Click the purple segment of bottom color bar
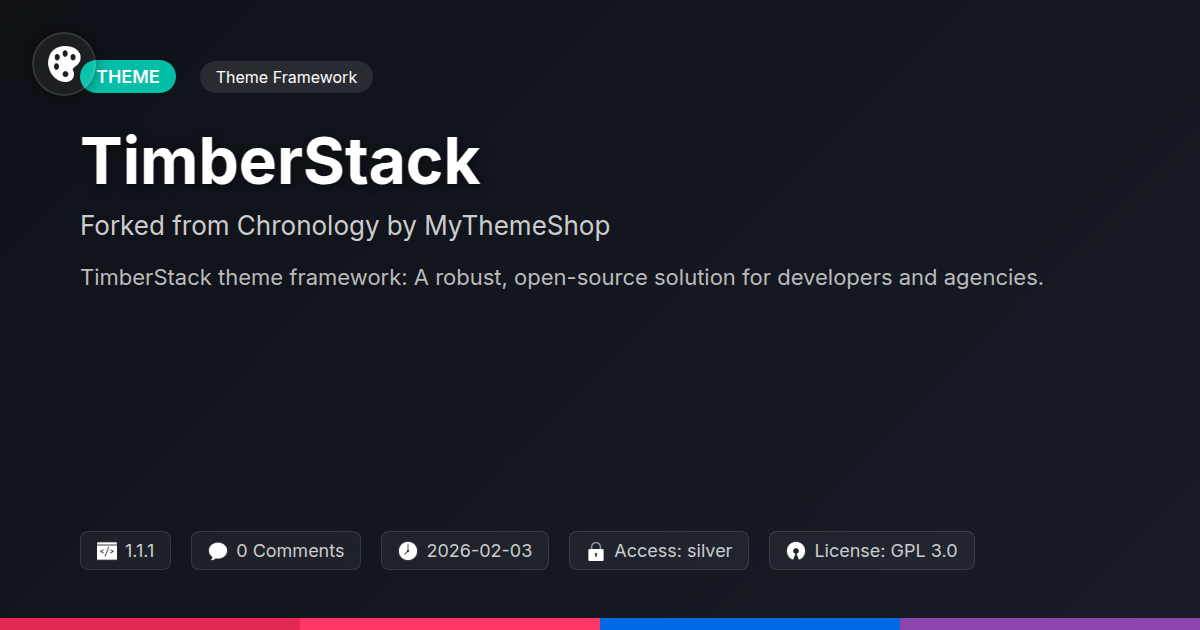The height and width of the screenshot is (630, 1200). tap(1050, 624)
